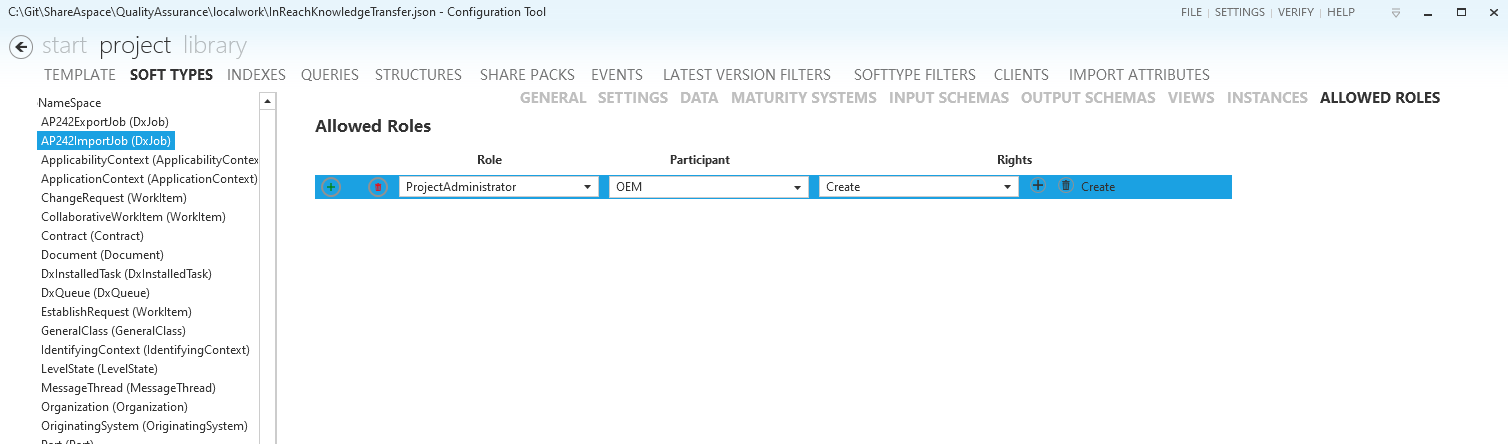Select Document (Document) soft type

tap(102, 255)
